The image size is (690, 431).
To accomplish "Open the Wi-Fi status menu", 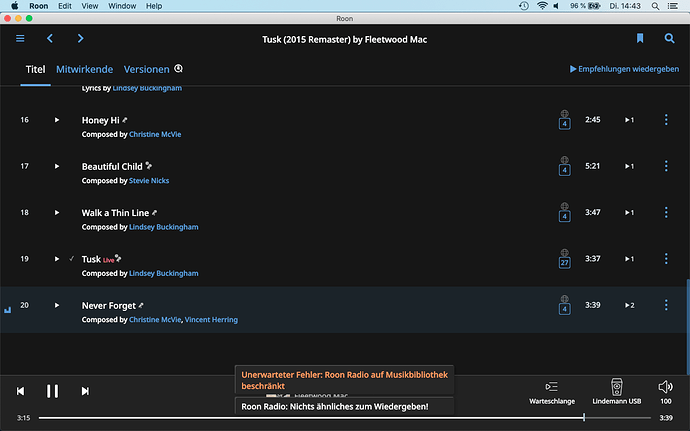I will [x=542, y=6].
